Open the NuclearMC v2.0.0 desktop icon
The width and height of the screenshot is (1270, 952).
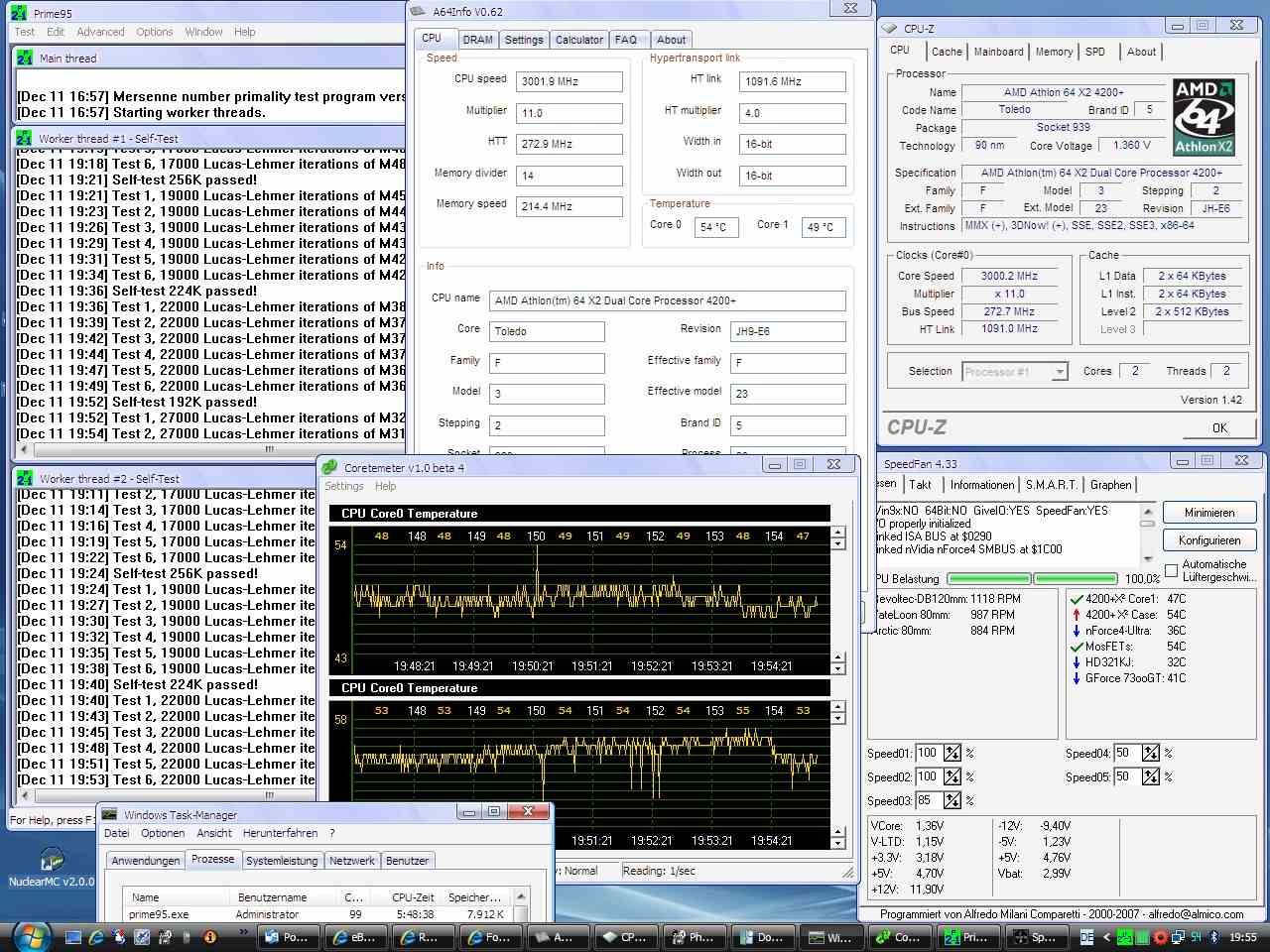(51, 862)
